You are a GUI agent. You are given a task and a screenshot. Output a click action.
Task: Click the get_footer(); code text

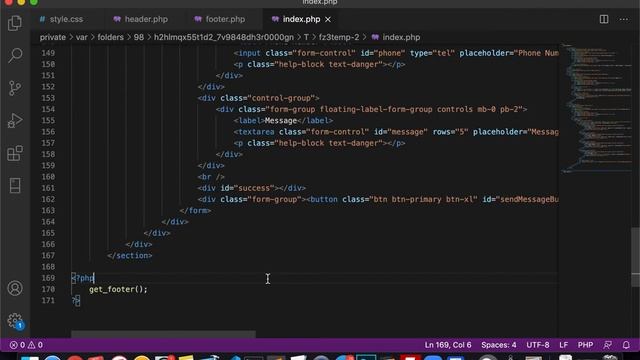(x=118, y=289)
